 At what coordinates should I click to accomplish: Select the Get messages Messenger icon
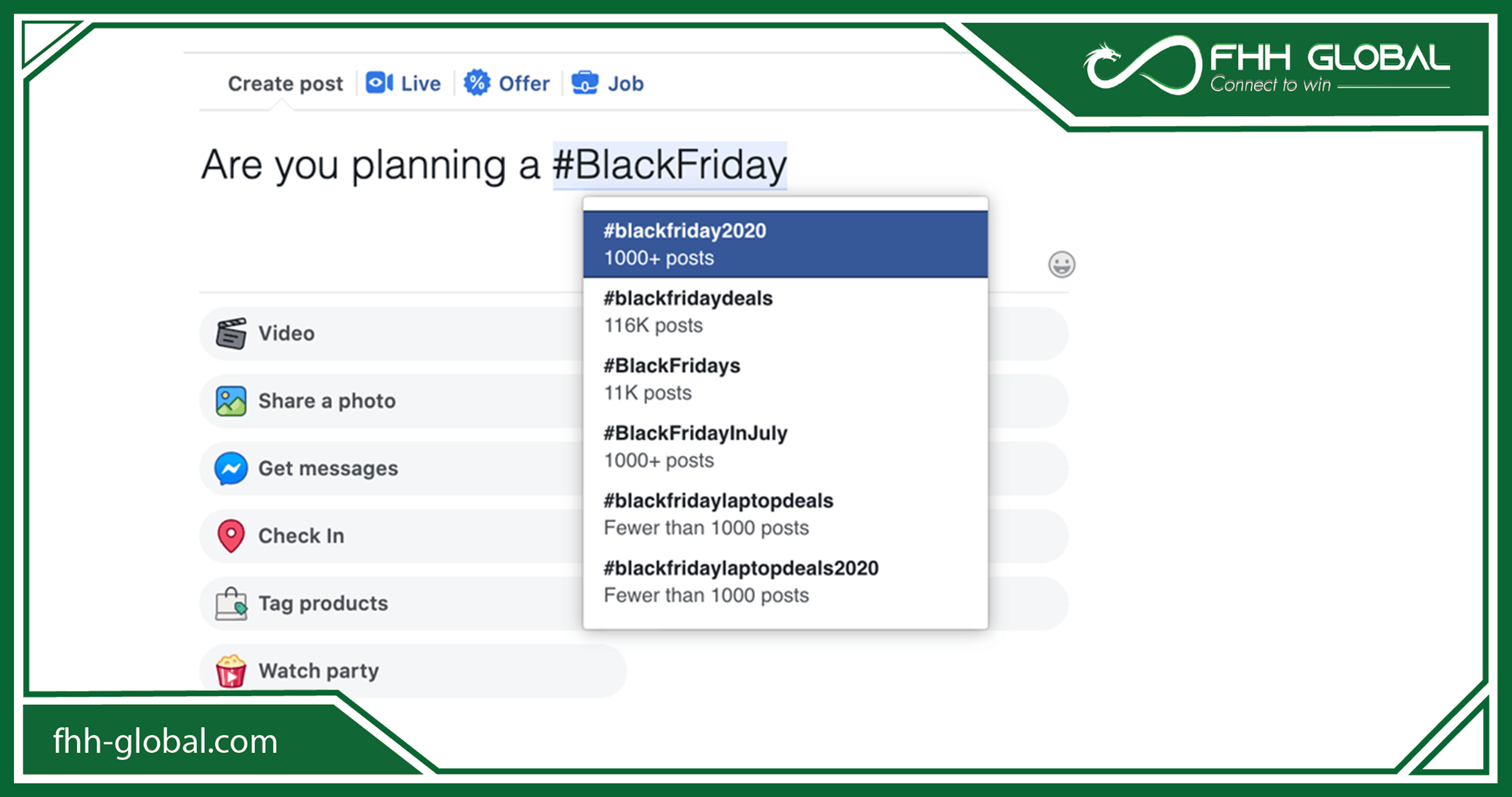click(x=231, y=469)
